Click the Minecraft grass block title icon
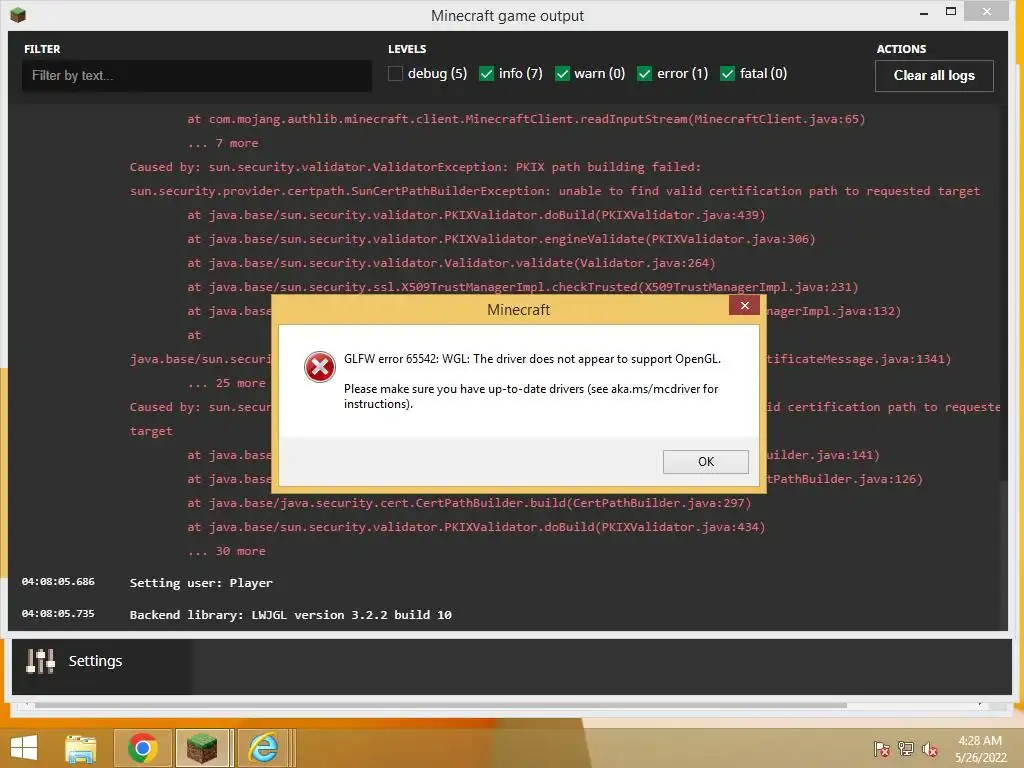This screenshot has width=1024, height=768. click(x=18, y=14)
